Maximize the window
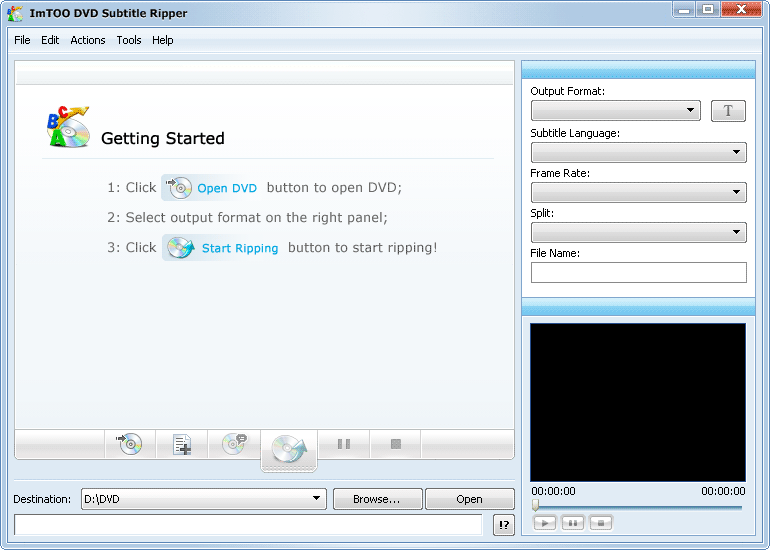The width and height of the screenshot is (770, 550). [708, 9]
